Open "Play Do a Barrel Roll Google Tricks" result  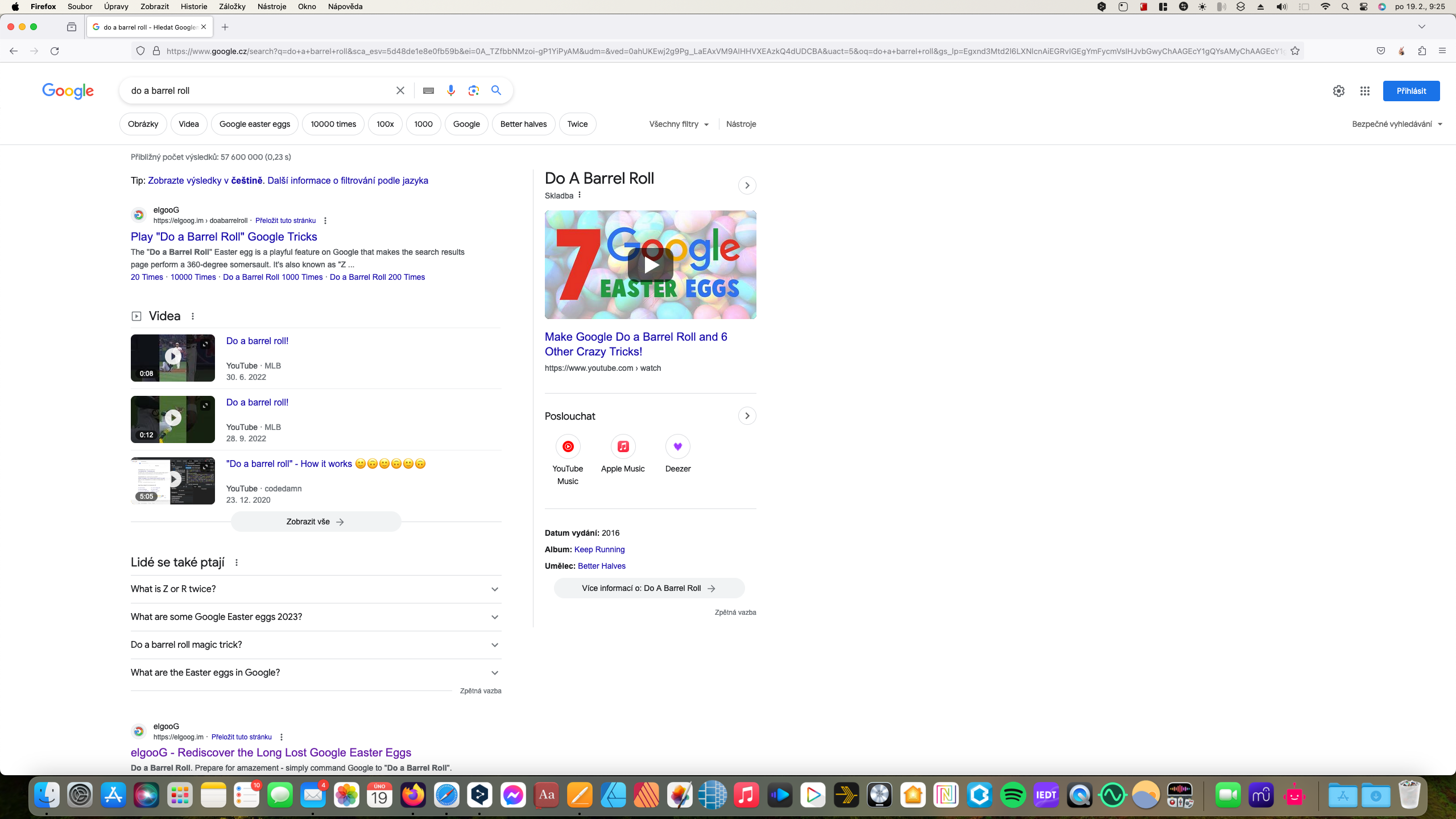224,237
